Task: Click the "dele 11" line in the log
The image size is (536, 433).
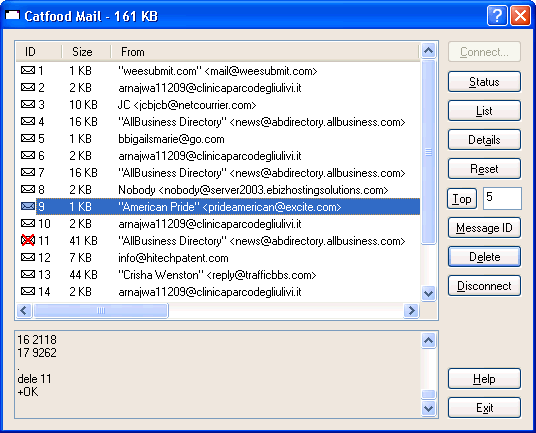Action: pyautogui.click(x=34, y=379)
